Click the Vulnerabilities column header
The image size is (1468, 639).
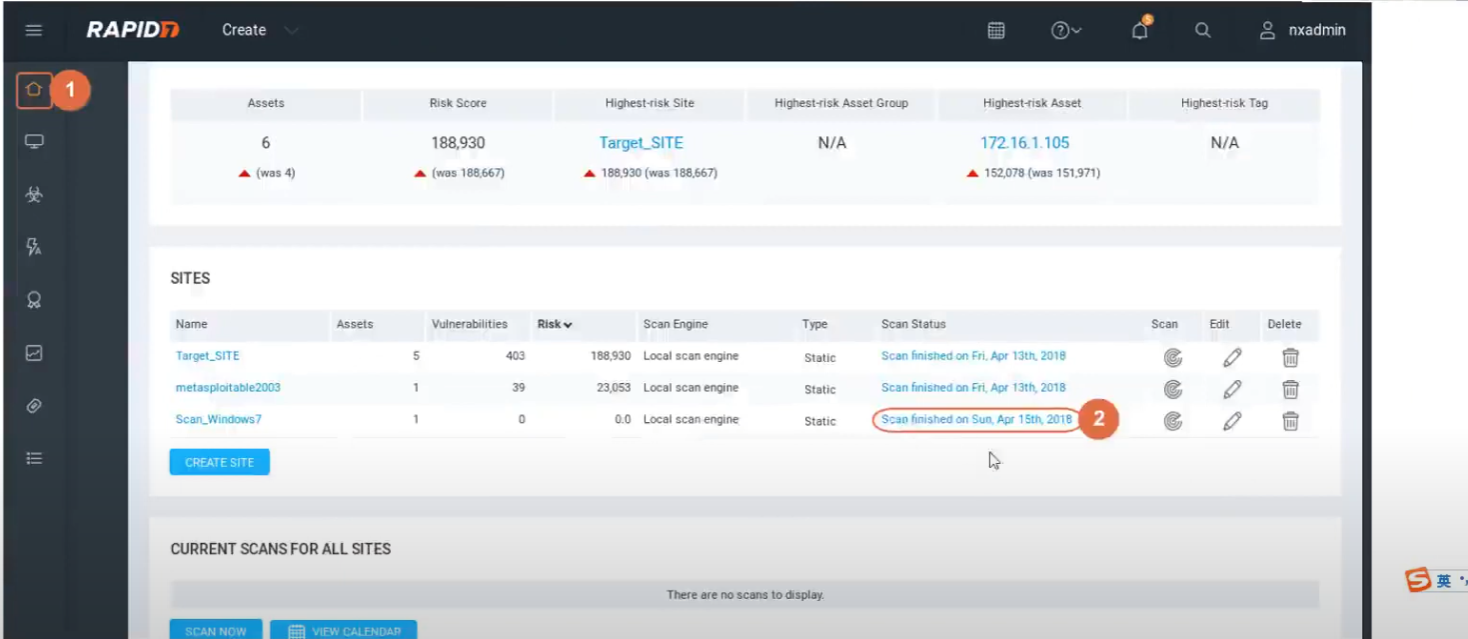(x=469, y=324)
